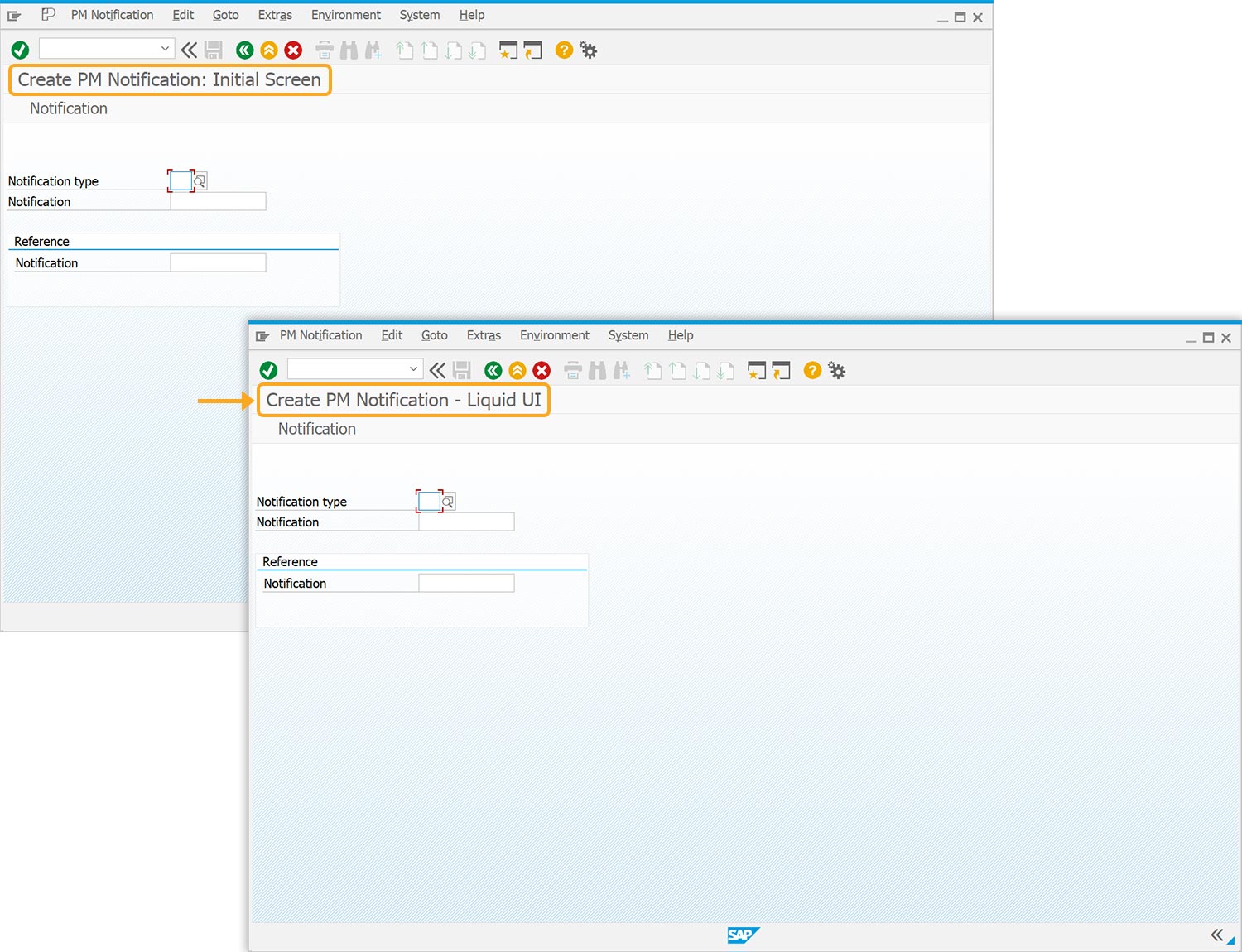
Task: Click Notification type input in back window
Action: coord(181,180)
